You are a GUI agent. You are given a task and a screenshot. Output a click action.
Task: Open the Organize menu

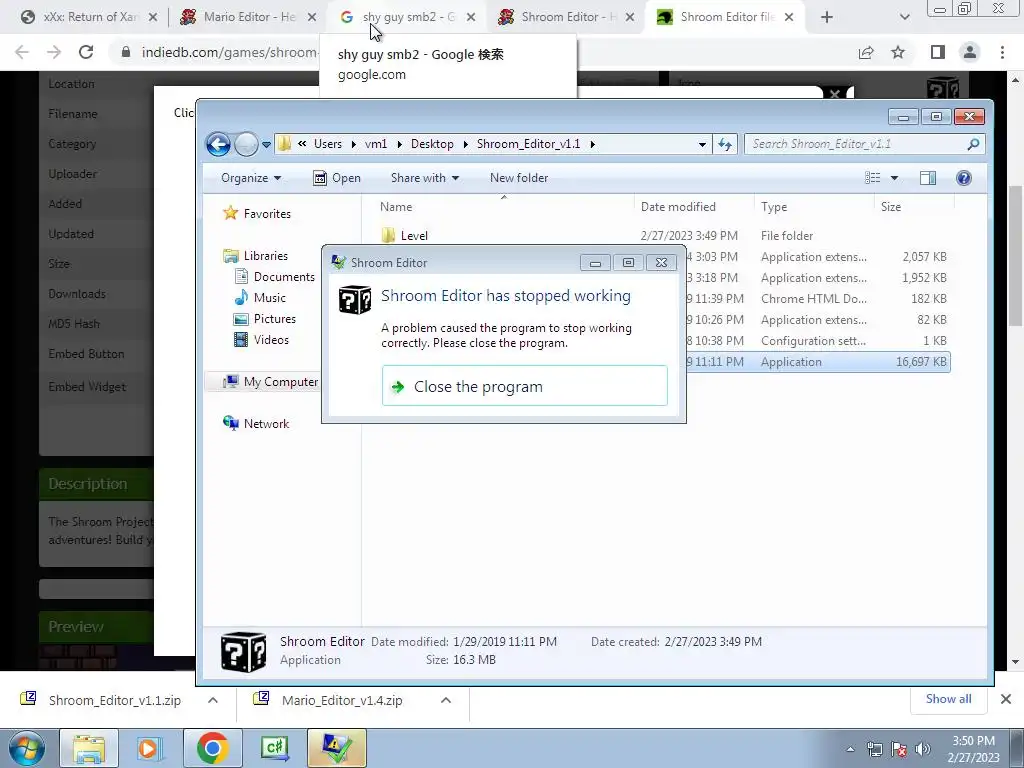coord(251,178)
